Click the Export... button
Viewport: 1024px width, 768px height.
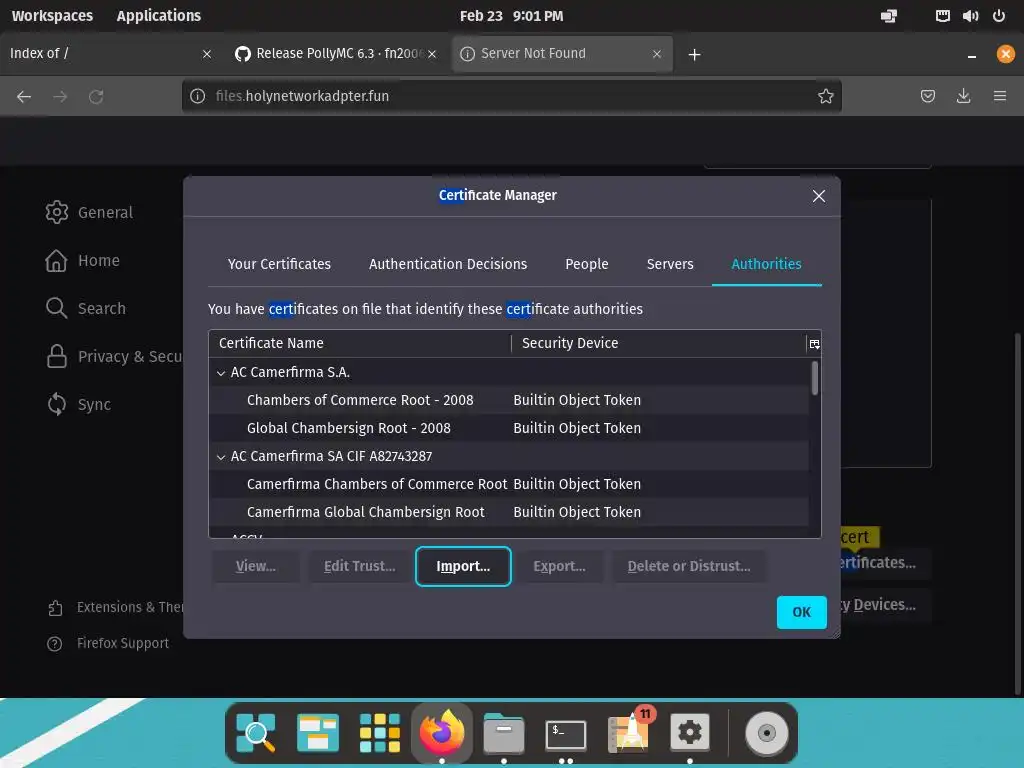[559, 566]
